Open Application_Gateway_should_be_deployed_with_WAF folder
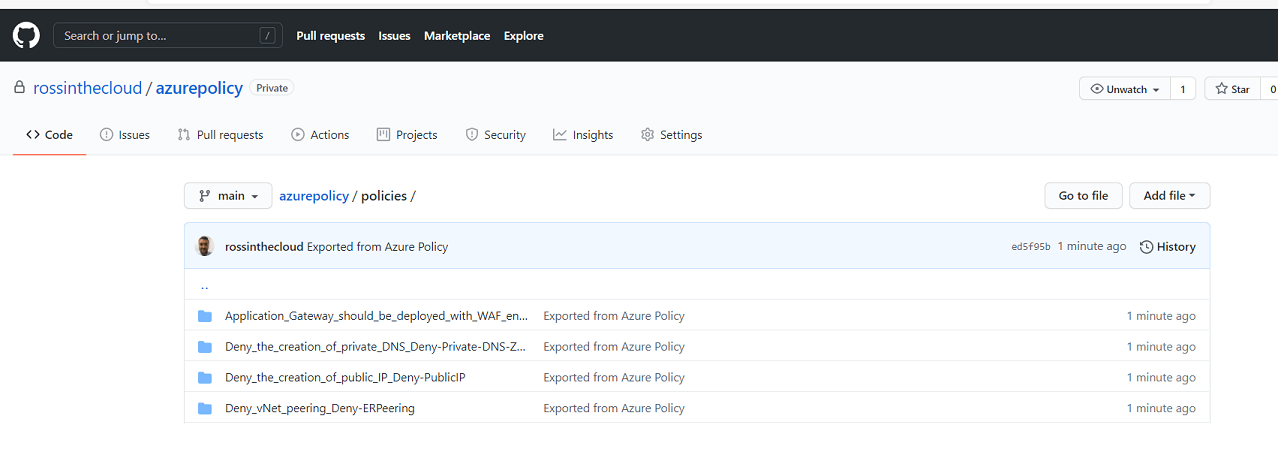This screenshot has height=464, width=1278. coord(376,316)
